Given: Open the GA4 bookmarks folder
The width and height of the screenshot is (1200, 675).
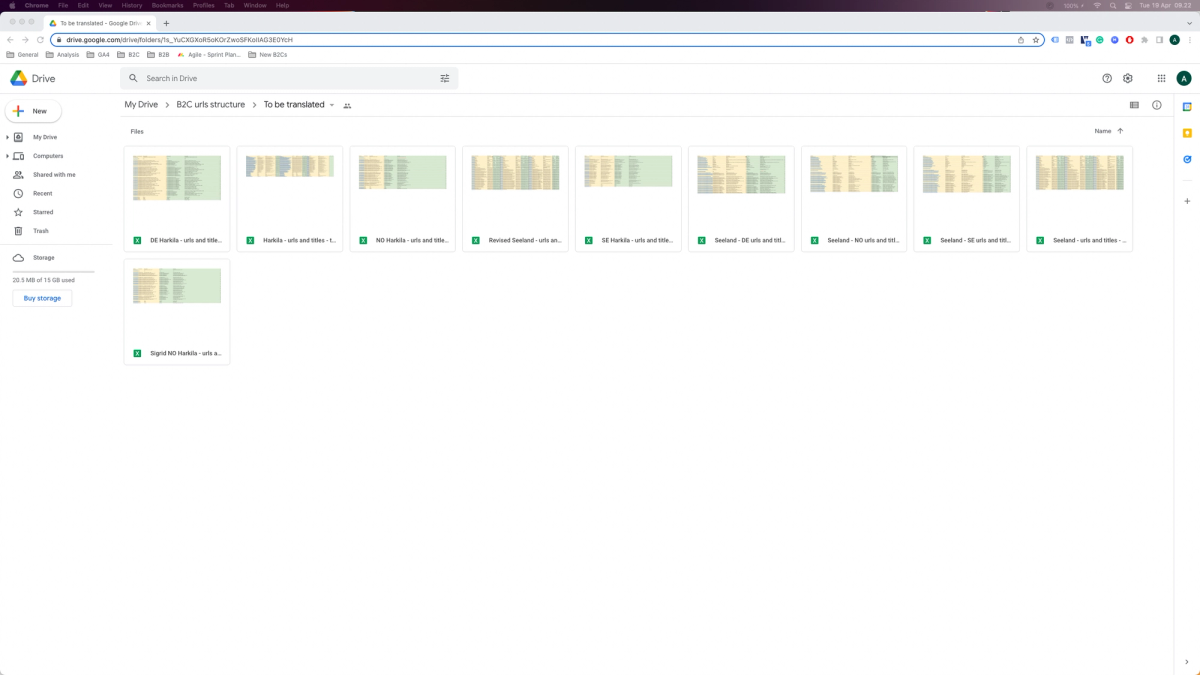Looking at the screenshot, I should (98, 55).
